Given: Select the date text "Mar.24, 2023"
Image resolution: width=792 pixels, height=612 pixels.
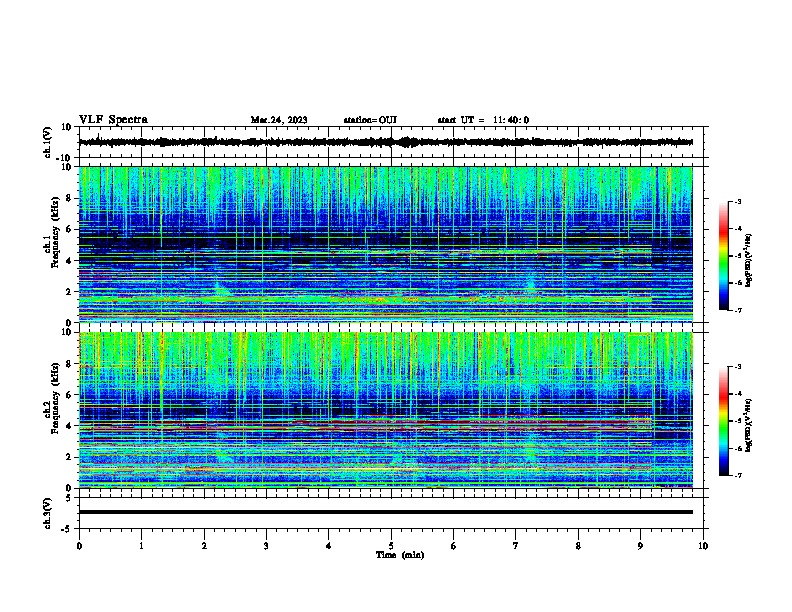Looking at the screenshot, I should pos(279,120).
